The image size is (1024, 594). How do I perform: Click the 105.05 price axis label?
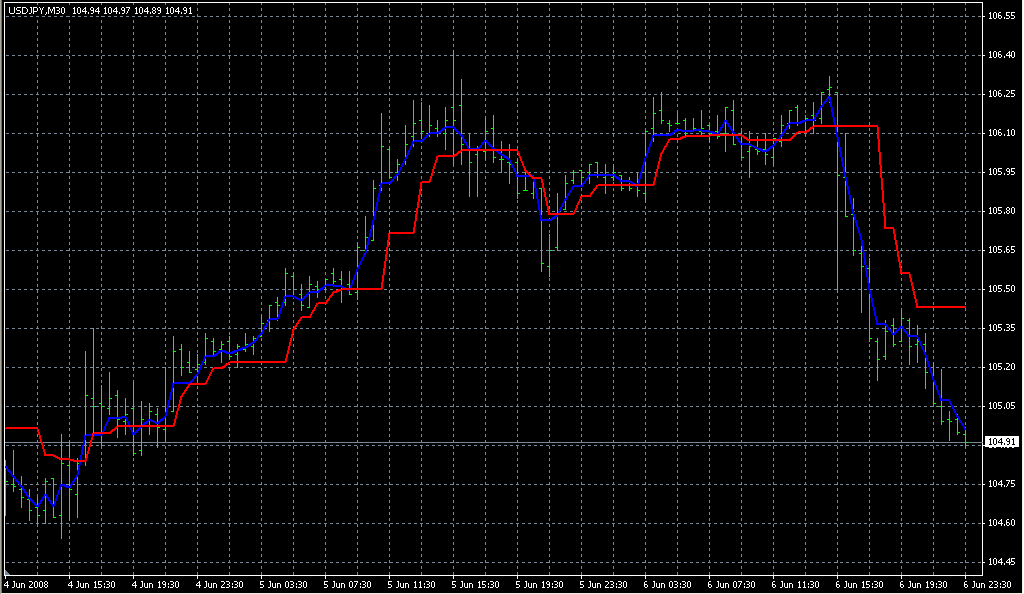click(x=1000, y=406)
